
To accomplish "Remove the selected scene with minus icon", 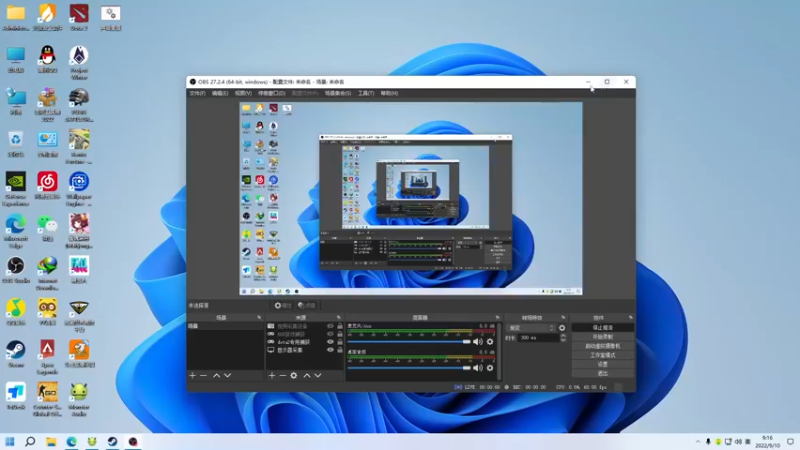I will pyautogui.click(x=204, y=376).
